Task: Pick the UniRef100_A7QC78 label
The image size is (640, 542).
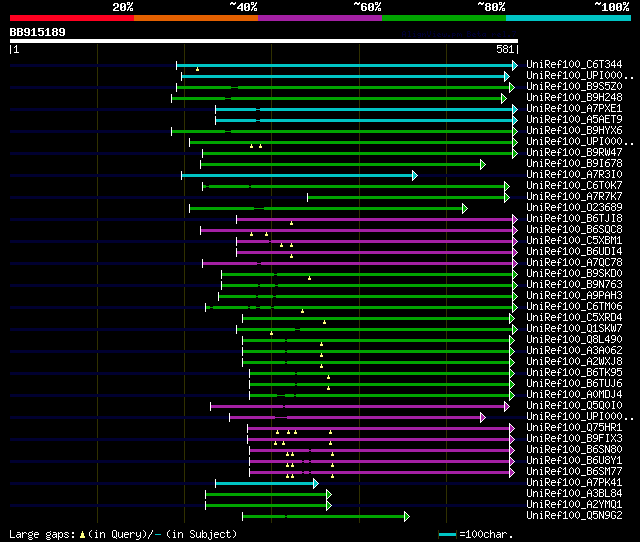Action: click(574, 263)
